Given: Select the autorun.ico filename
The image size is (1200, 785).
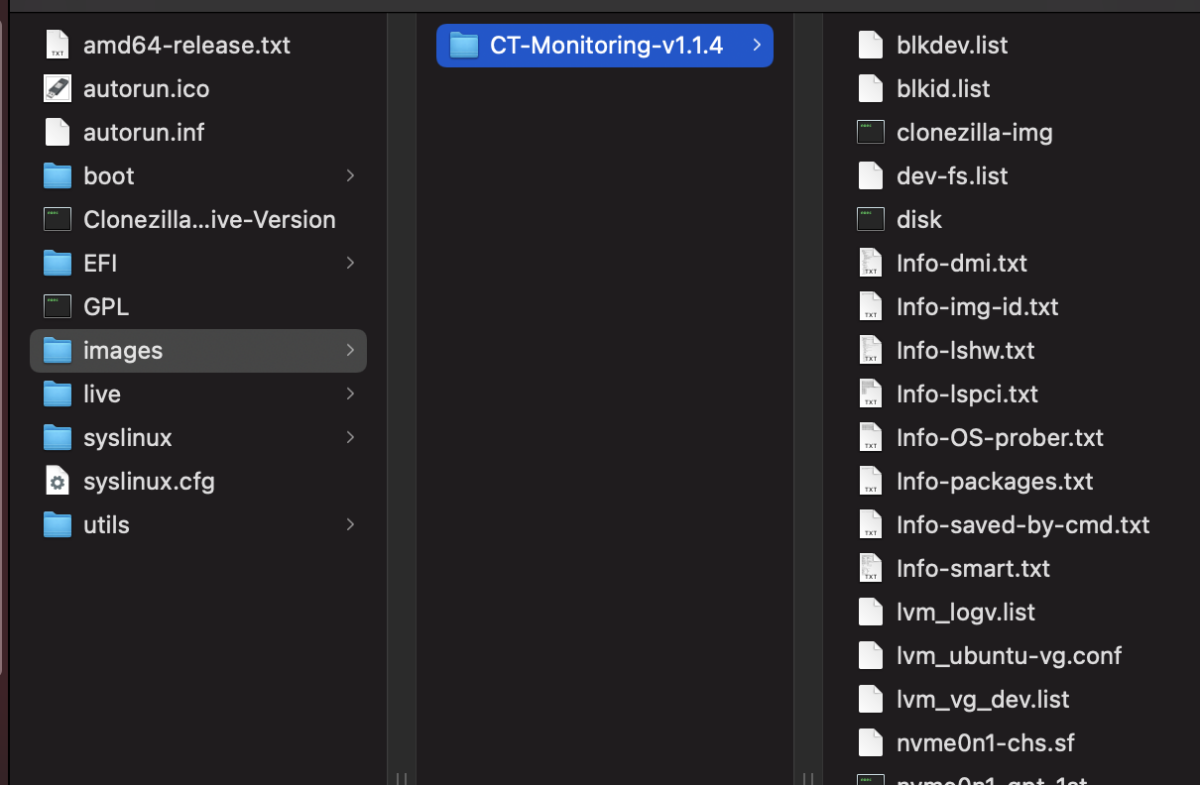Looking at the screenshot, I should [147, 88].
